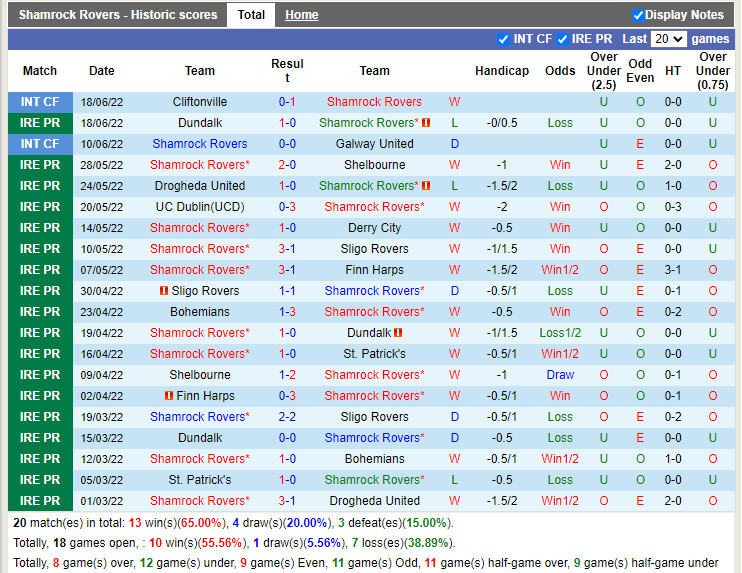Open the Last 20 games dropdown
This screenshot has width=742, height=573.
pos(668,39)
